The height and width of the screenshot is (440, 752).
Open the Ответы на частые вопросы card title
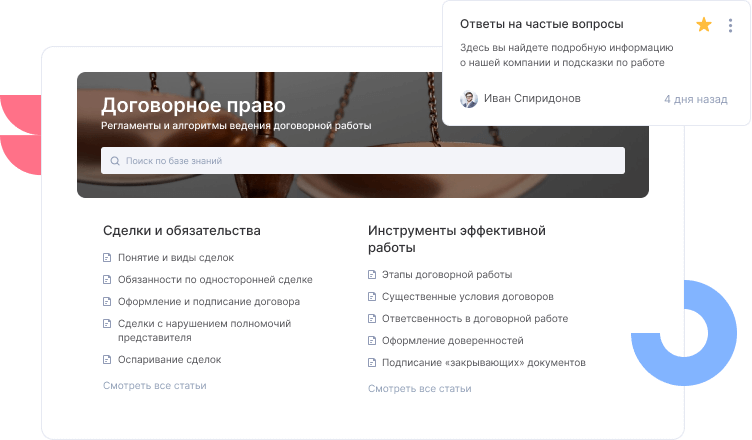click(x=541, y=24)
